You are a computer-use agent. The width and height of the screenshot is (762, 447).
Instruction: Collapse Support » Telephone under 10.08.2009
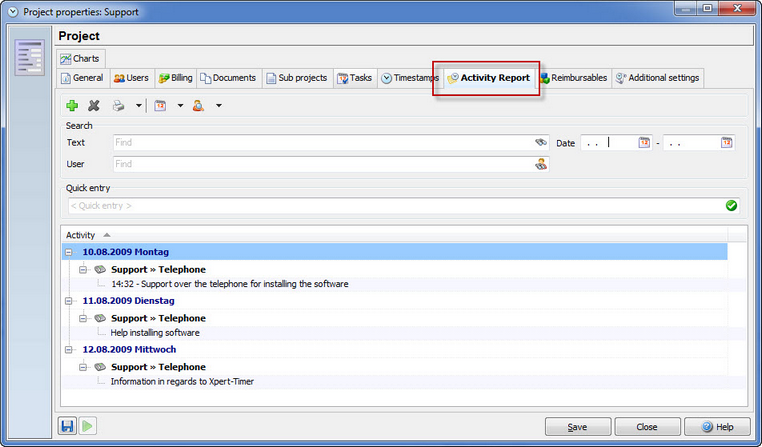(83, 270)
